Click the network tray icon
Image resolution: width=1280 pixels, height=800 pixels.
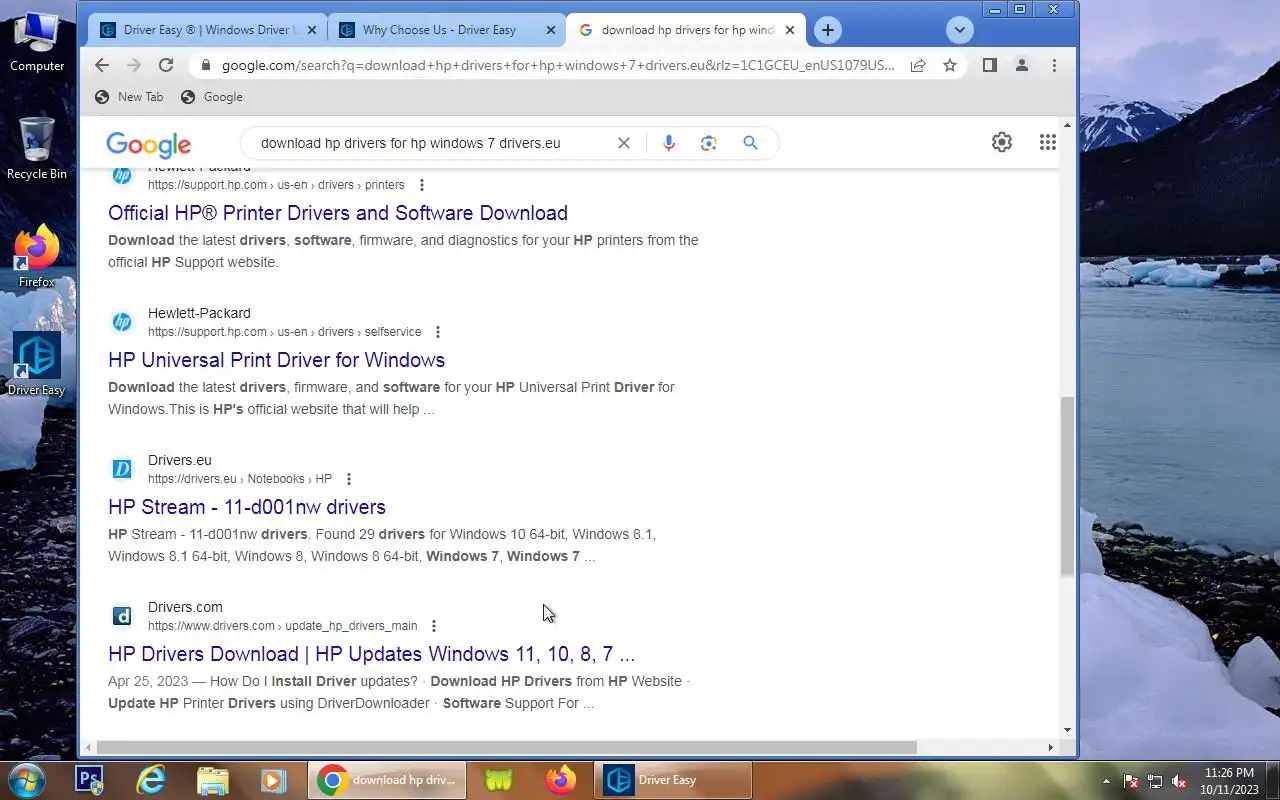coord(1155,781)
